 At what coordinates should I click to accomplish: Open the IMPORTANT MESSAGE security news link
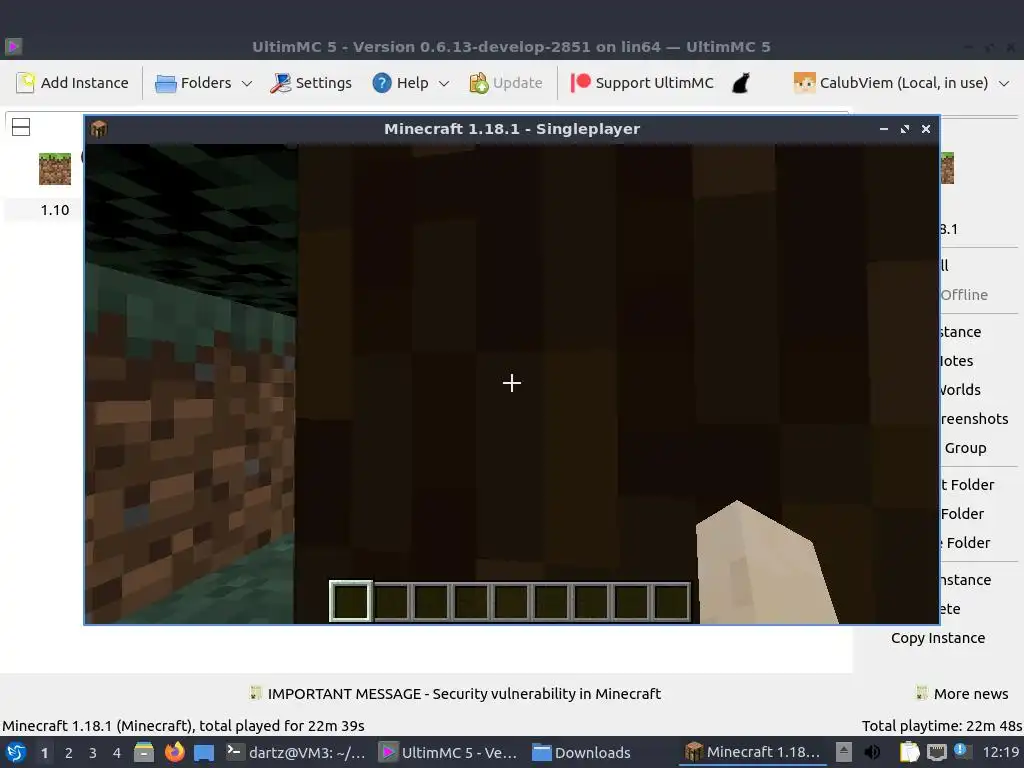pyautogui.click(x=464, y=694)
